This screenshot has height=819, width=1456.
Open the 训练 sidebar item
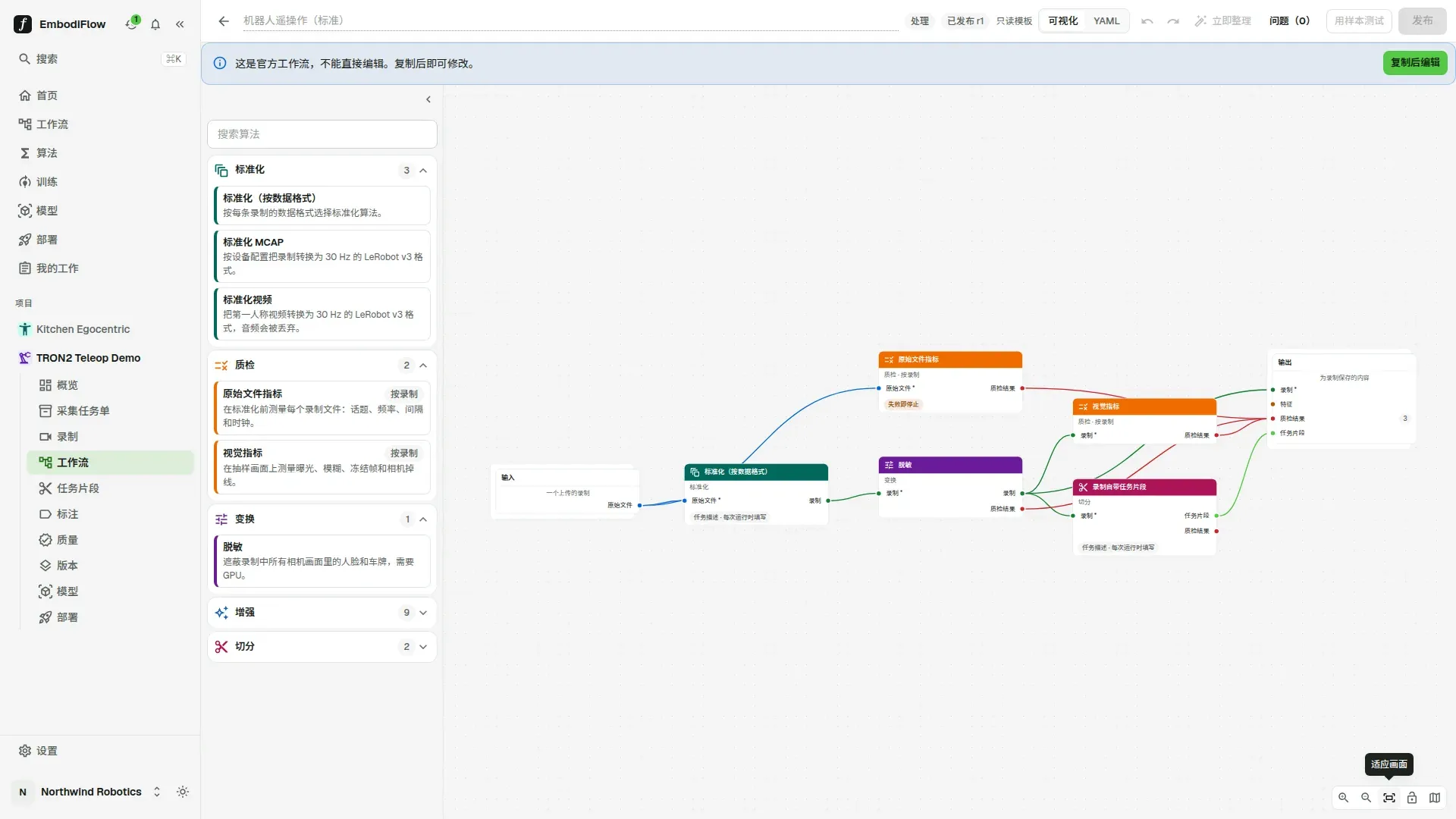pos(100,182)
